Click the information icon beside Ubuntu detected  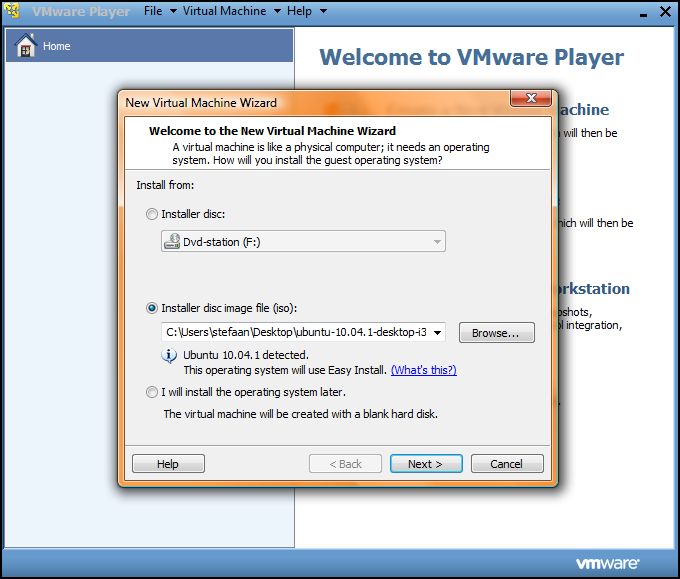pyautogui.click(x=169, y=356)
